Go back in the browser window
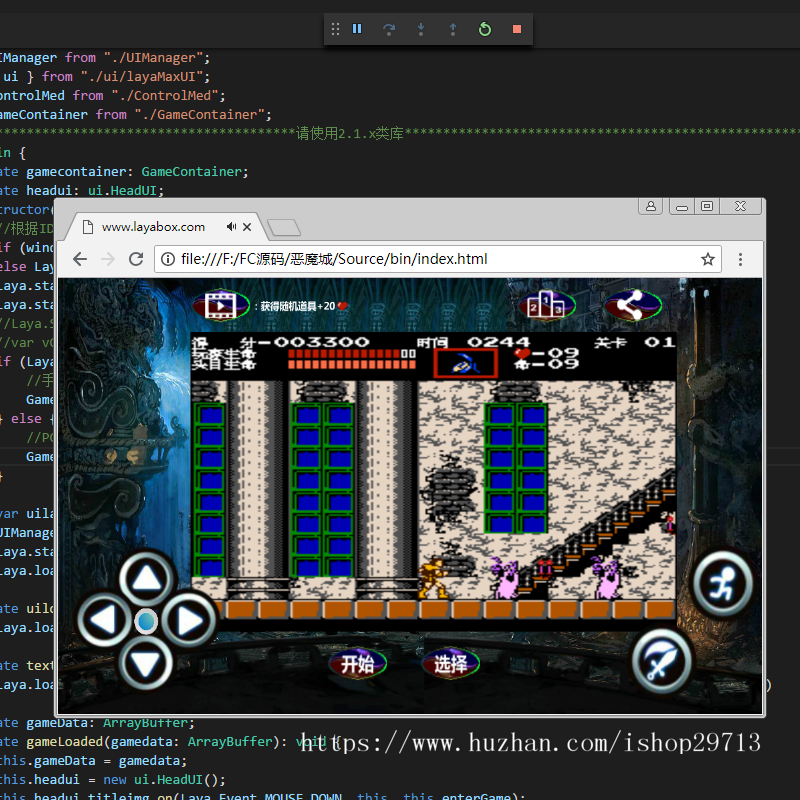This screenshot has height=800, width=800. [x=80, y=259]
